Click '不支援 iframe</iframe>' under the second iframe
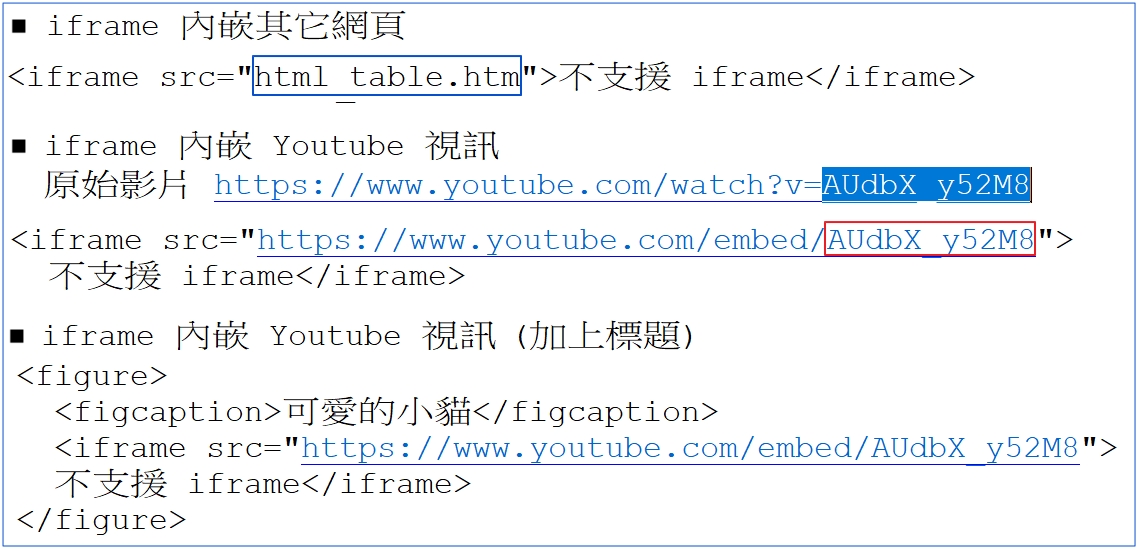 coord(257,276)
